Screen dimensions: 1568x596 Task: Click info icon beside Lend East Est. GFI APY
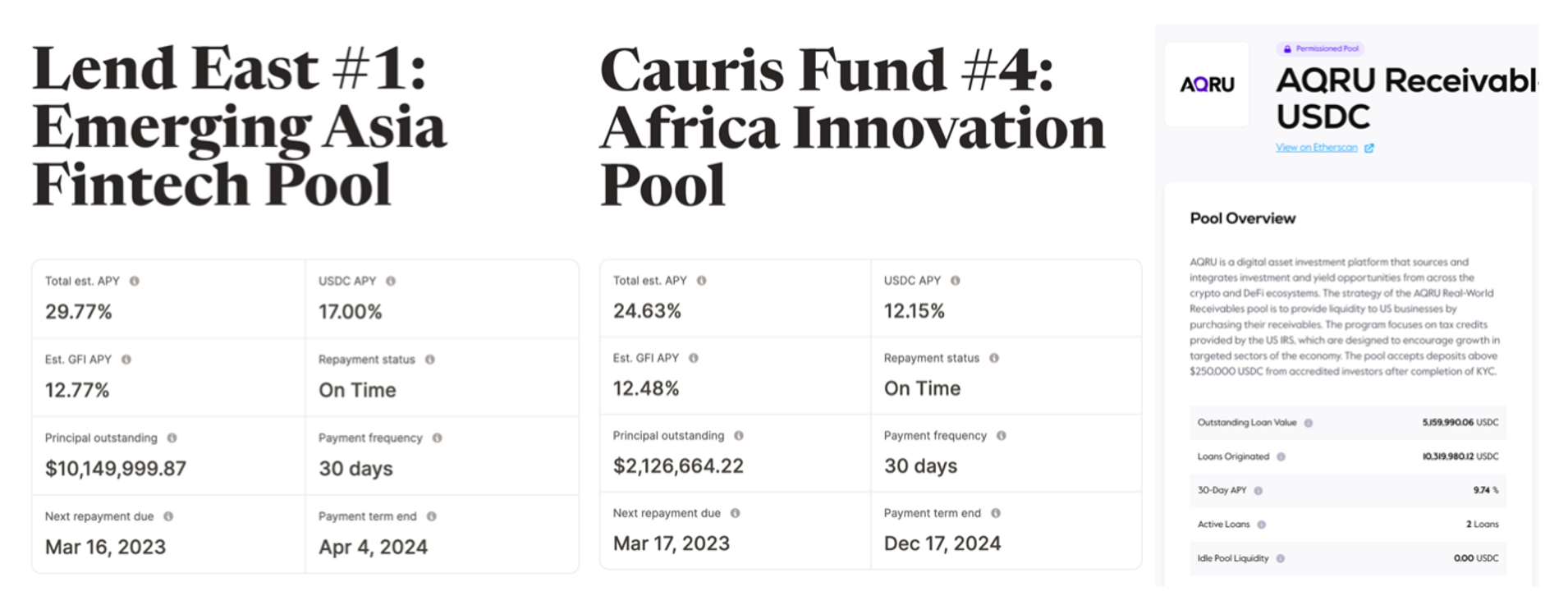pyautogui.click(x=126, y=360)
